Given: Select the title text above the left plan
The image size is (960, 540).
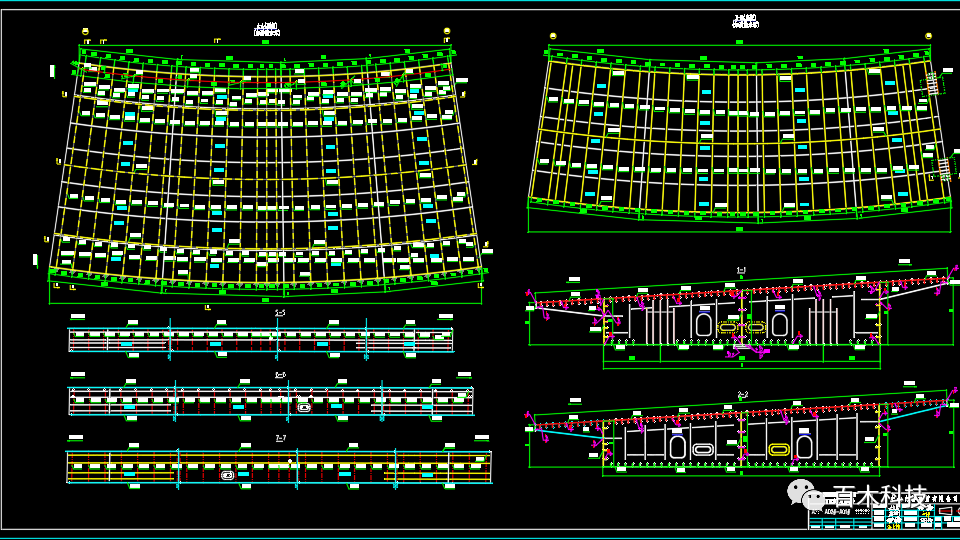Looking at the screenshot, I should click(267, 29).
